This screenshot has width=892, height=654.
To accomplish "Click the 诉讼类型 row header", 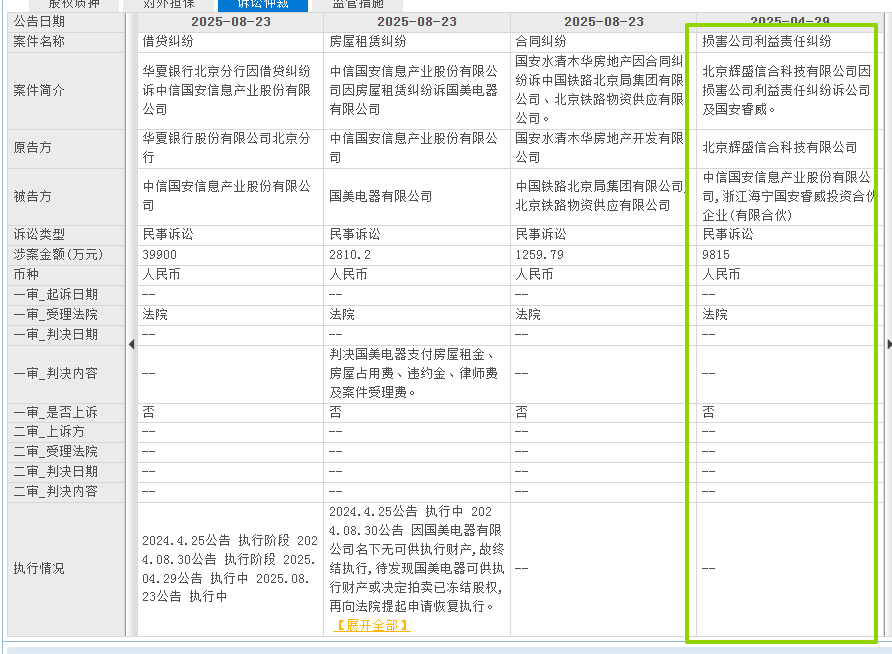I will coord(66,235).
